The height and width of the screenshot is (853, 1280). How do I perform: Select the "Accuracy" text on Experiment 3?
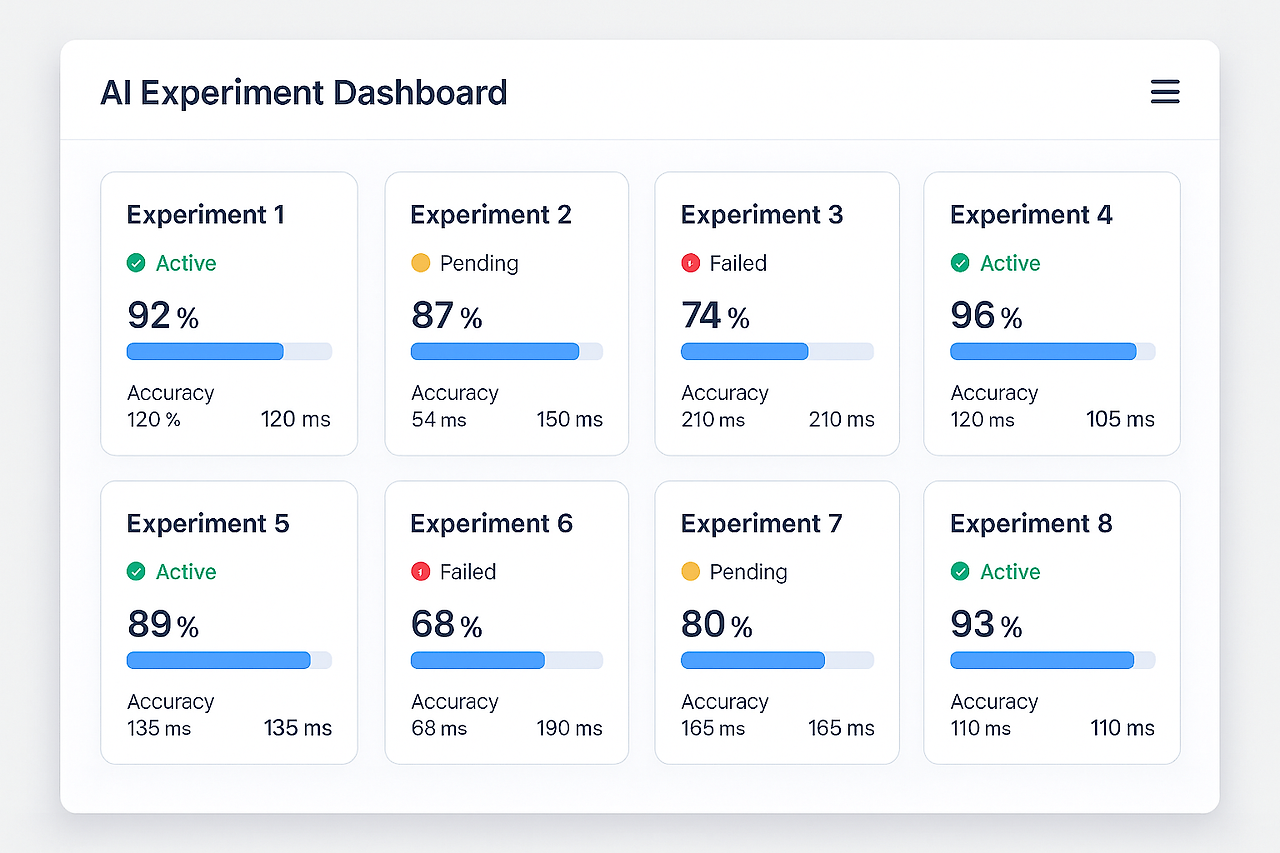click(x=725, y=393)
